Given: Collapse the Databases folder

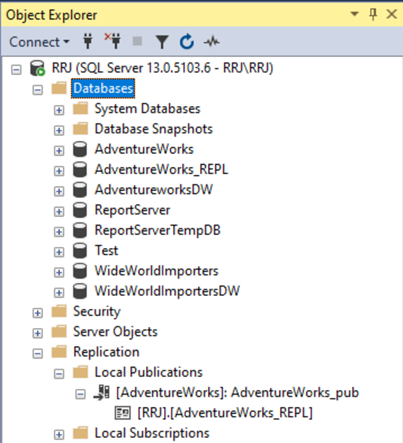Looking at the screenshot, I should pyautogui.click(x=38, y=90).
